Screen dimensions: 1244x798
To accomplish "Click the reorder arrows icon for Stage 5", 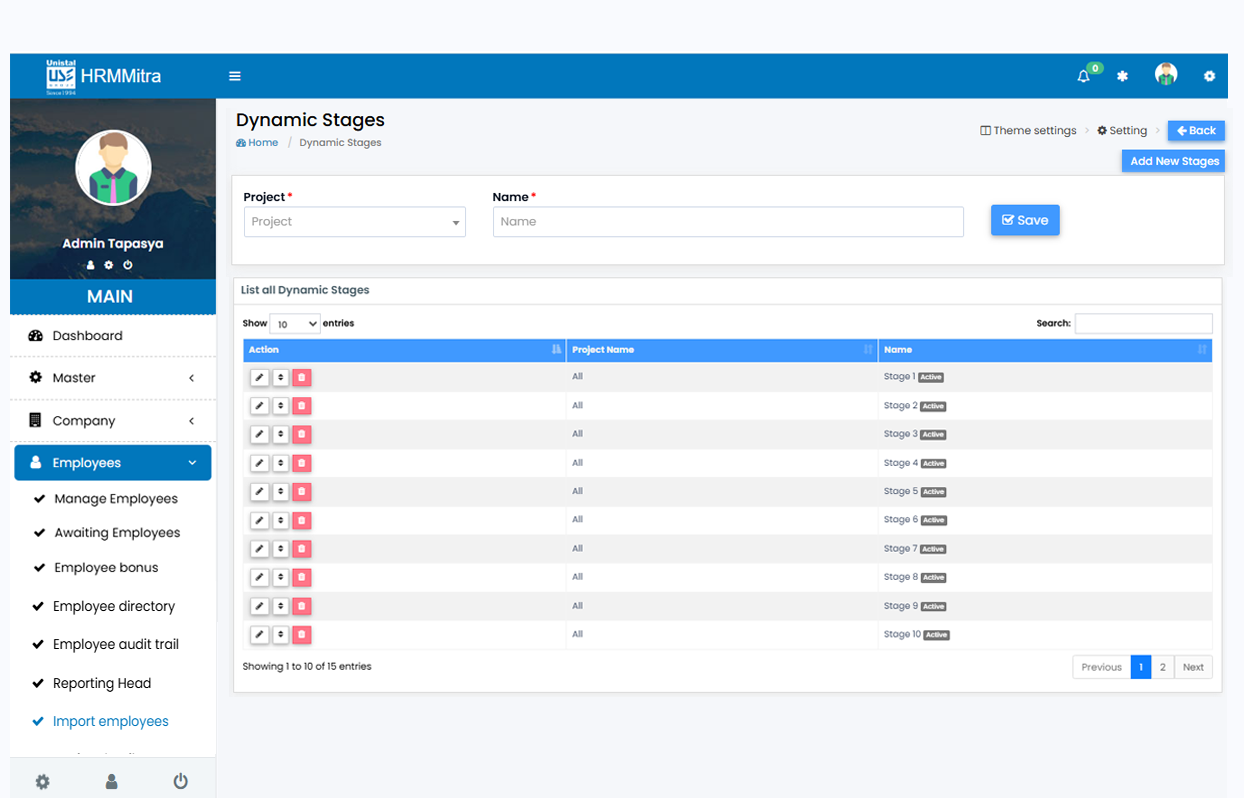I will click(281, 491).
